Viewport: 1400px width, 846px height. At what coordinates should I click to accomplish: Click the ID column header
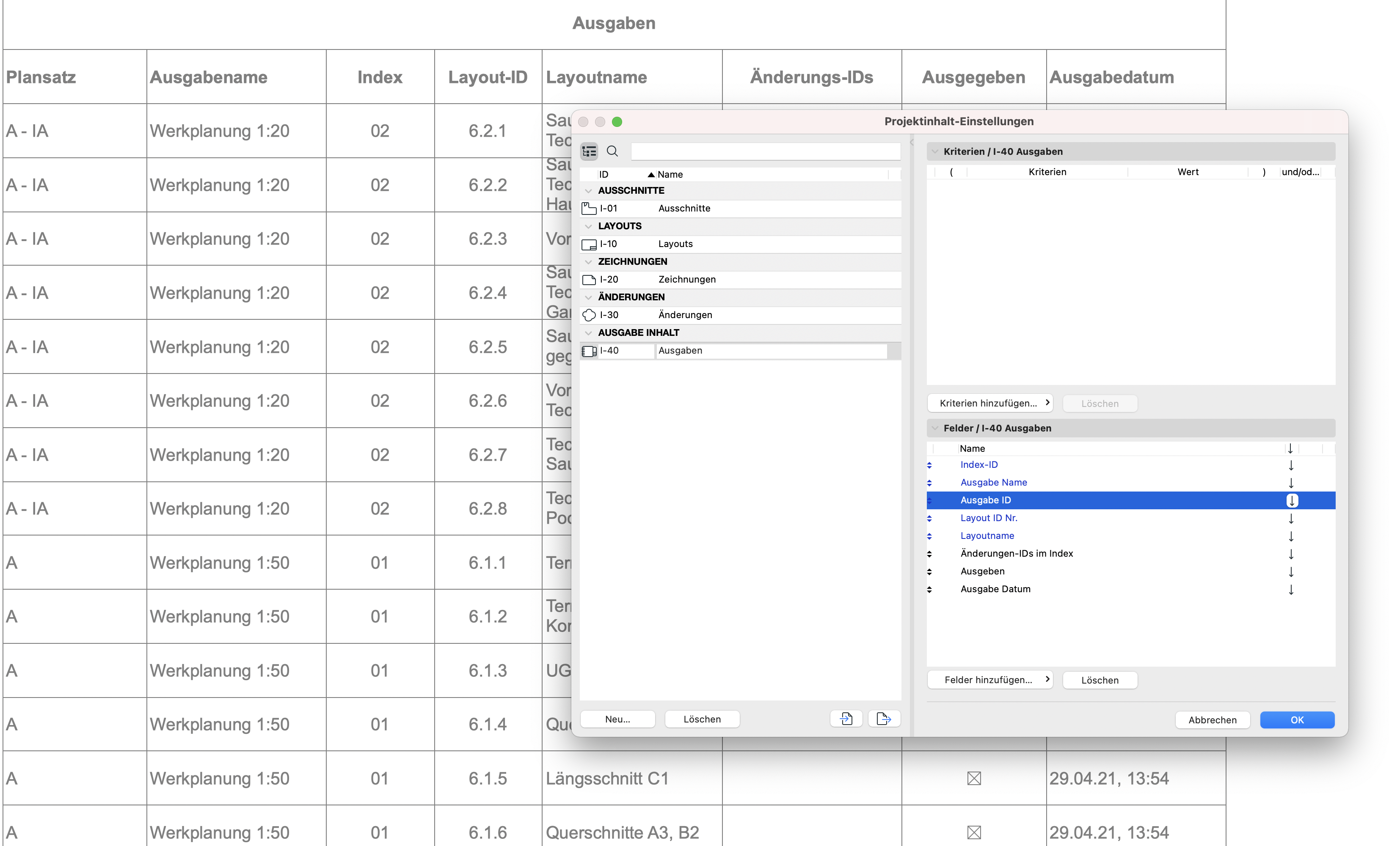604,174
